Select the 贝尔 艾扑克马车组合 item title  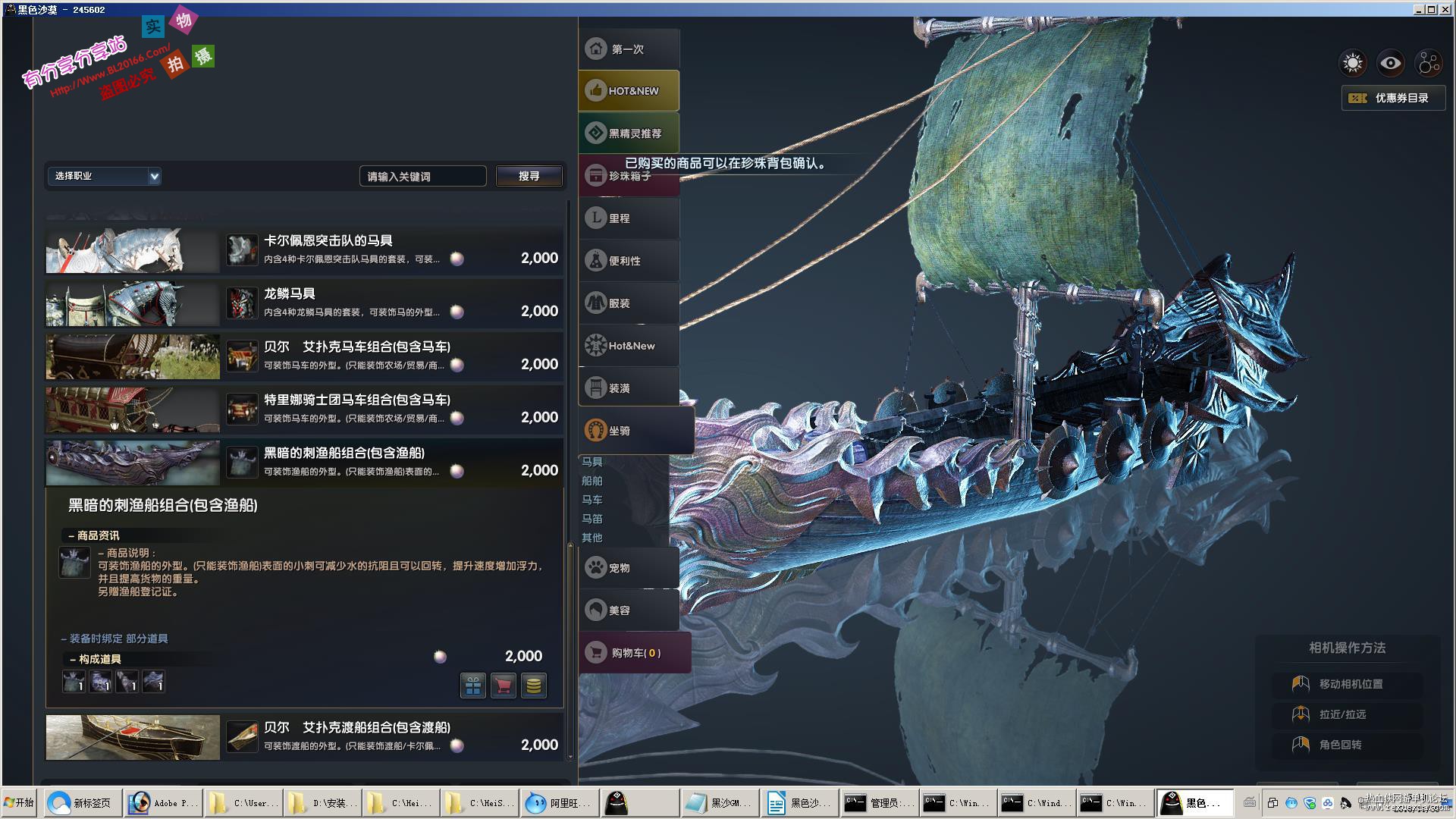coord(357,347)
